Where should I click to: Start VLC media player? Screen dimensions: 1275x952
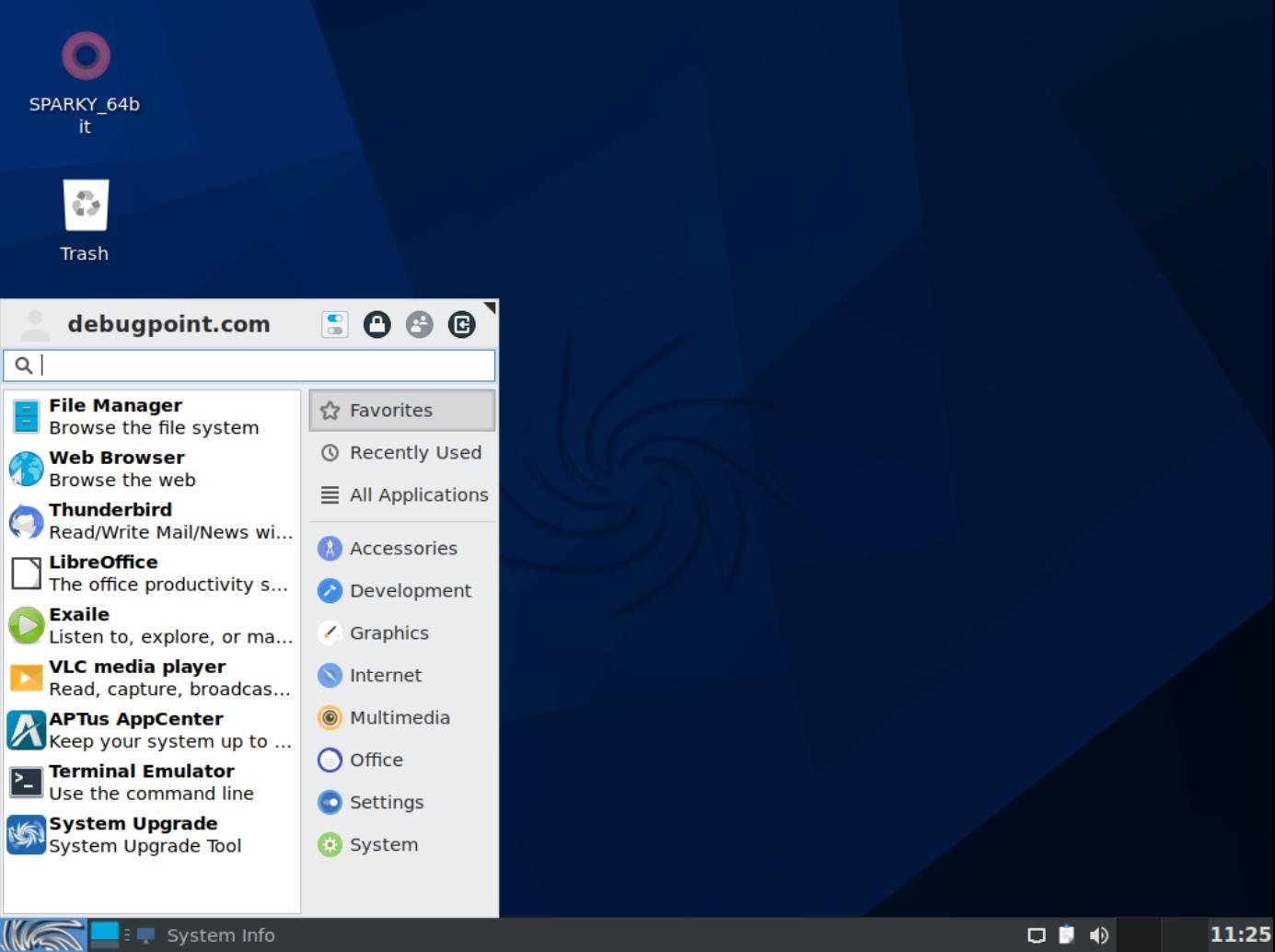pyautogui.click(x=138, y=677)
